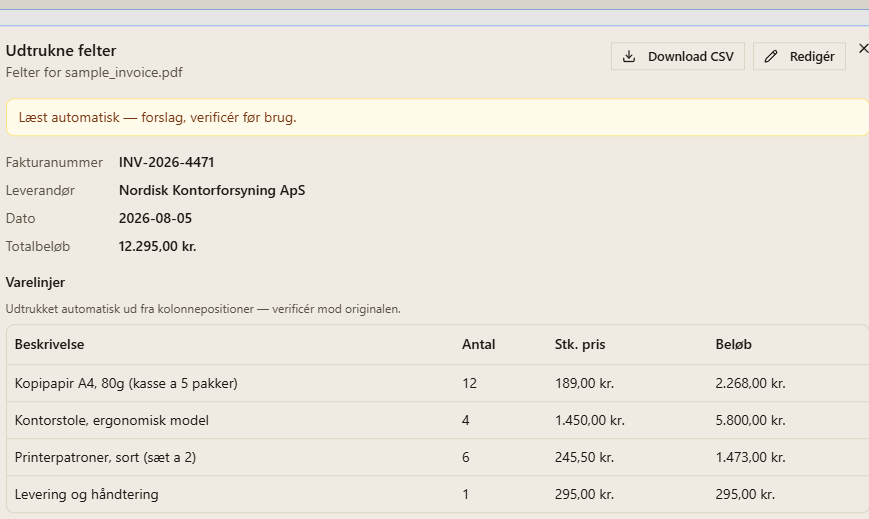Close the Udtrukne felter panel
869x519 pixels.
pyautogui.click(x=863, y=49)
